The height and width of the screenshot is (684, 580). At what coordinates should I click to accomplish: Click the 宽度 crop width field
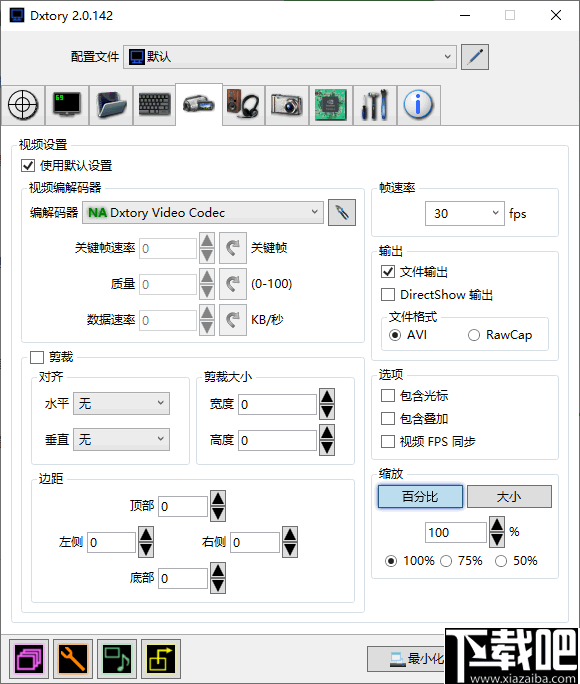point(277,404)
